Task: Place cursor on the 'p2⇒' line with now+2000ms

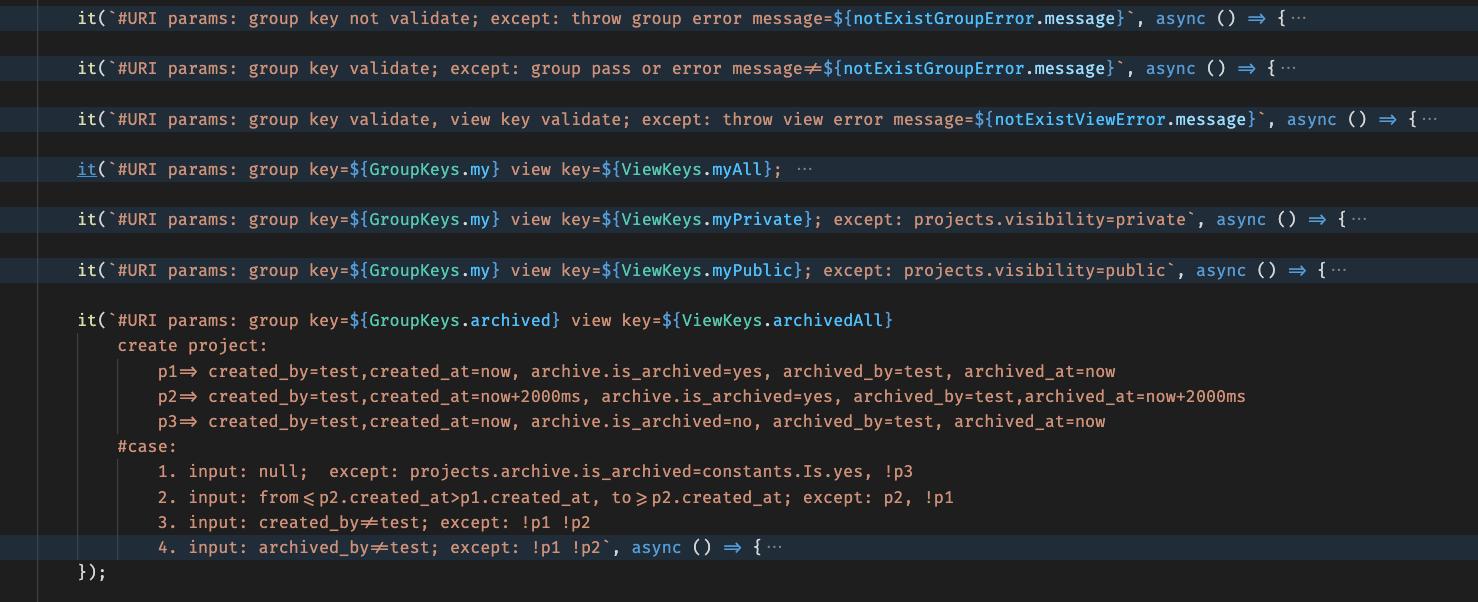Action: click(702, 396)
